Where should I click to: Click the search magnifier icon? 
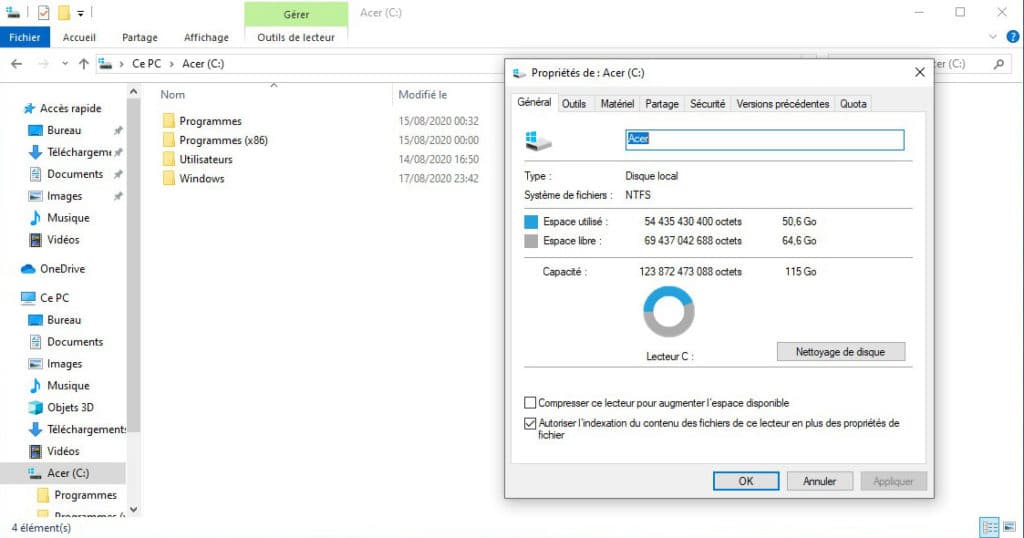coord(999,64)
